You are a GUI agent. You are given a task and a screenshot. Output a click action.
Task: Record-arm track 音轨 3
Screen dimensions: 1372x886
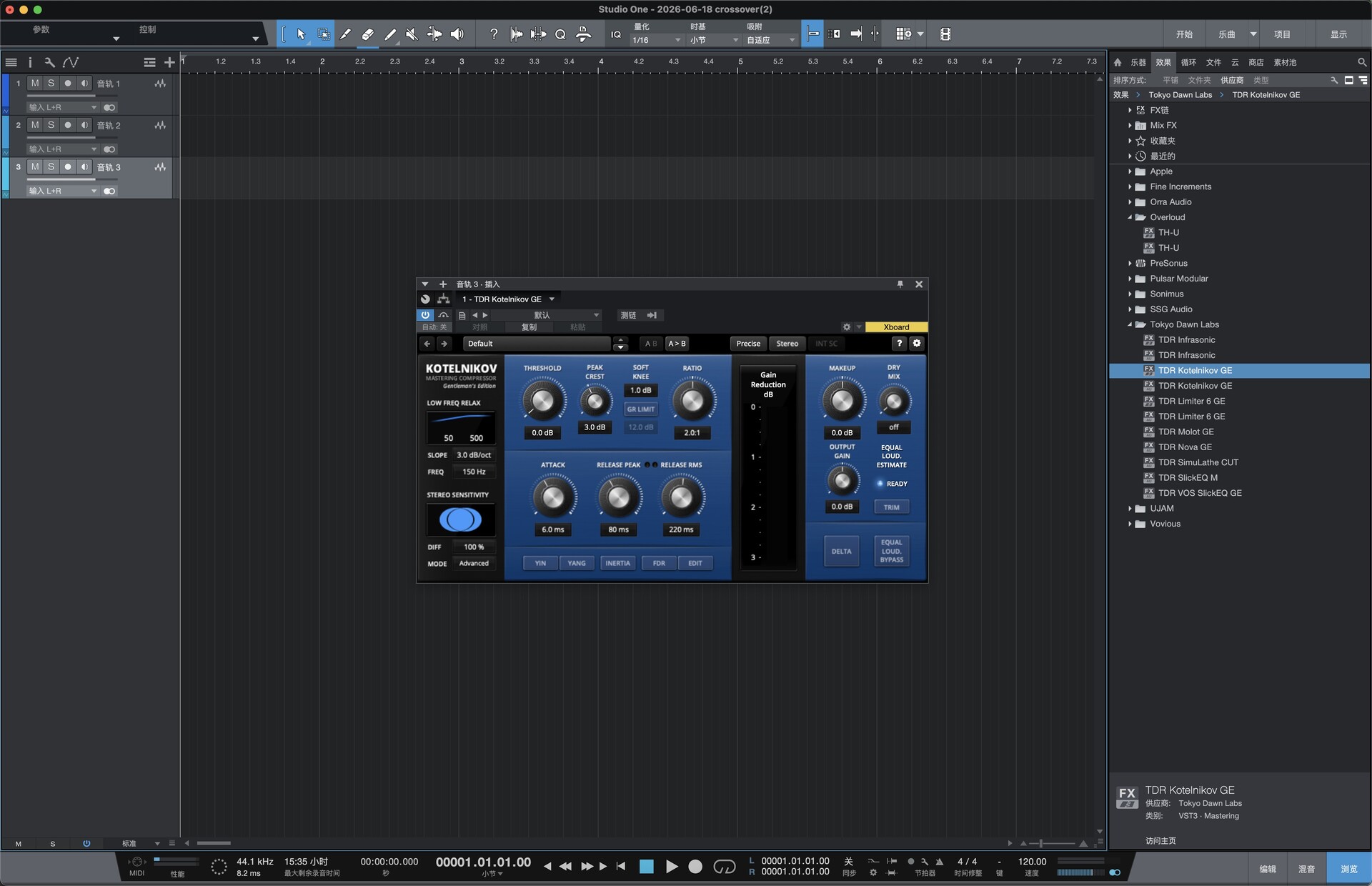tap(68, 167)
